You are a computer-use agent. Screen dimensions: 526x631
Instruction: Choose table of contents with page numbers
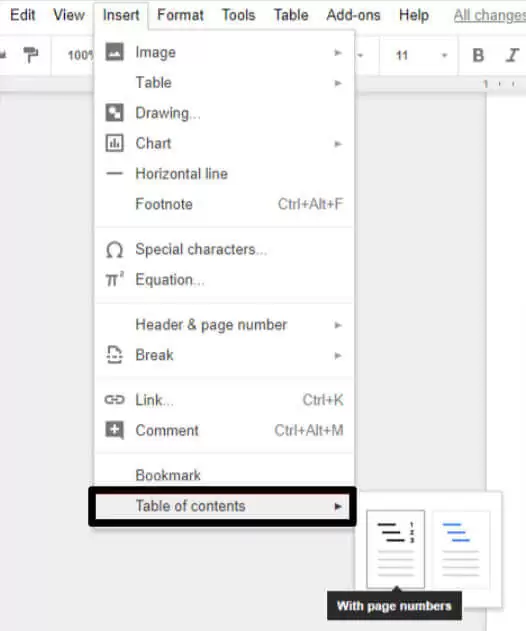click(395, 549)
